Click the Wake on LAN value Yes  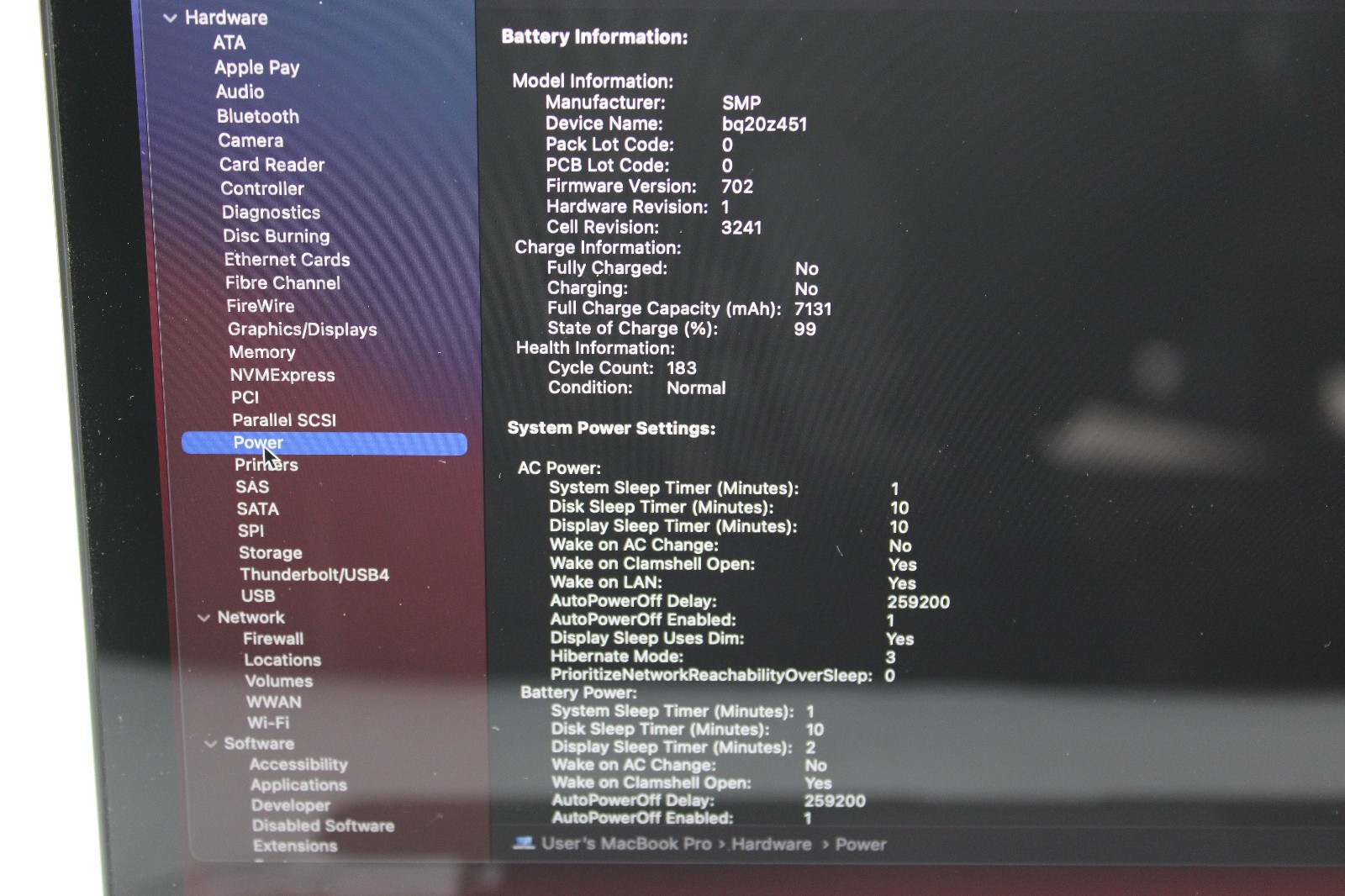[902, 583]
